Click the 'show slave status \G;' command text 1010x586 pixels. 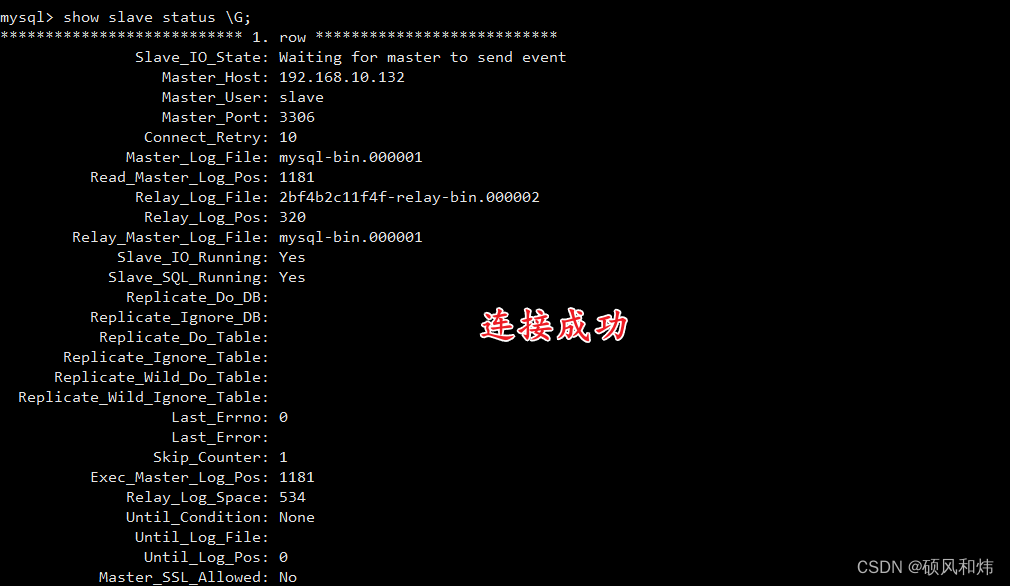pos(157,17)
